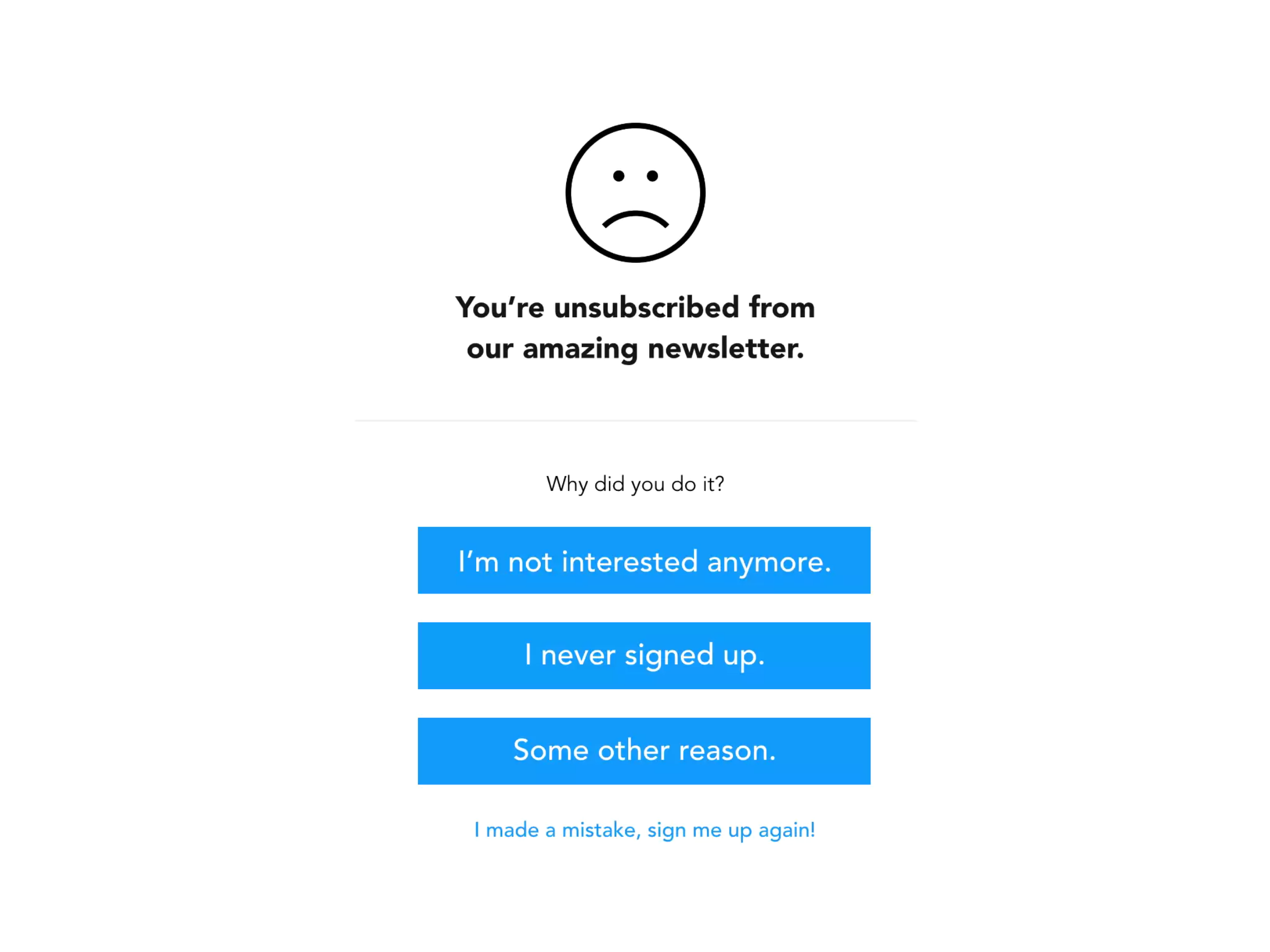Screen dimensions: 1270x952
Task: Click the word "unsubscribed" in the heading
Action: tap(647, 308)
